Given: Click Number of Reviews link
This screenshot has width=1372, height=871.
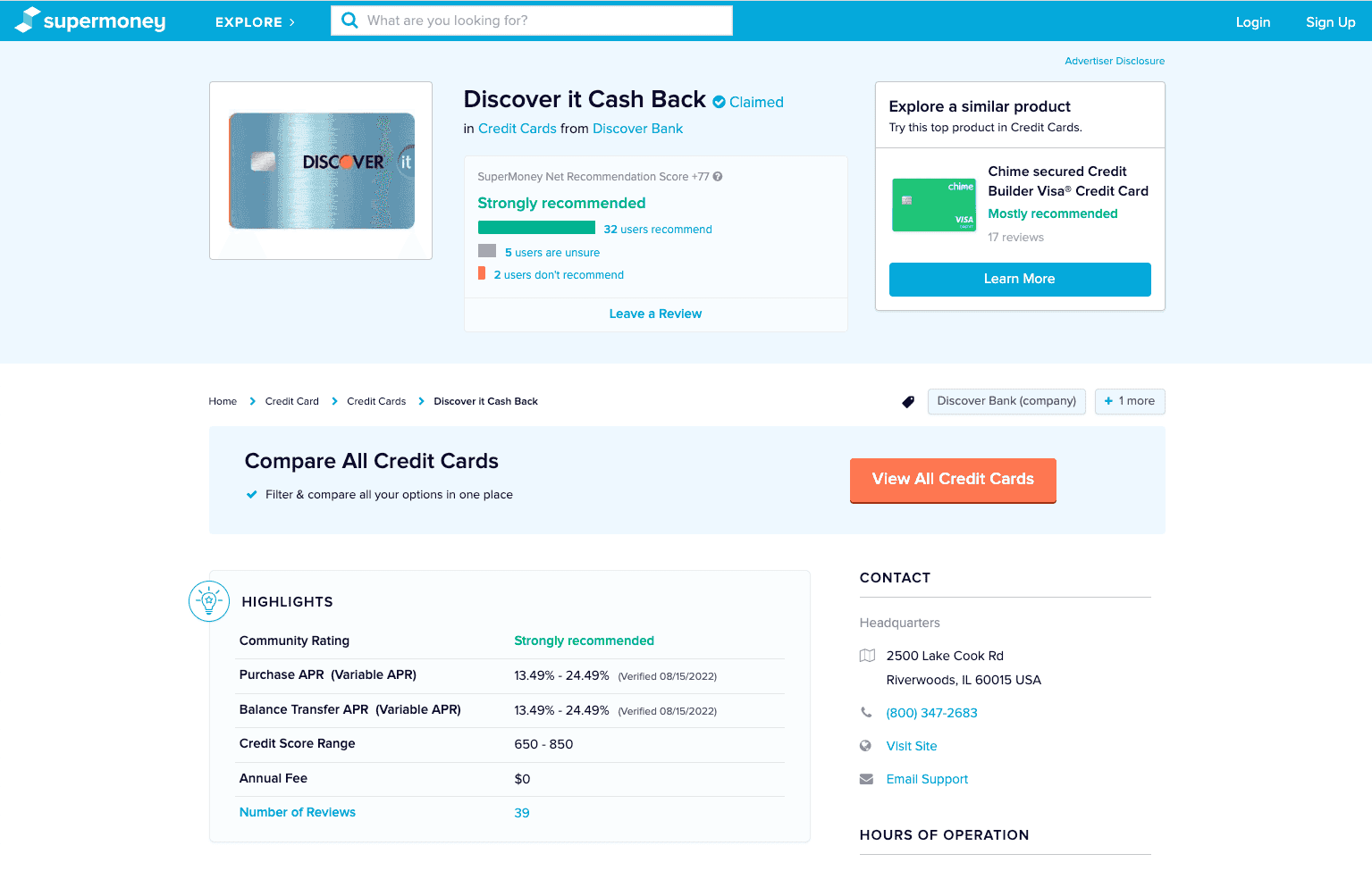Looking at the screenshot, I should [x=298, y=812].
